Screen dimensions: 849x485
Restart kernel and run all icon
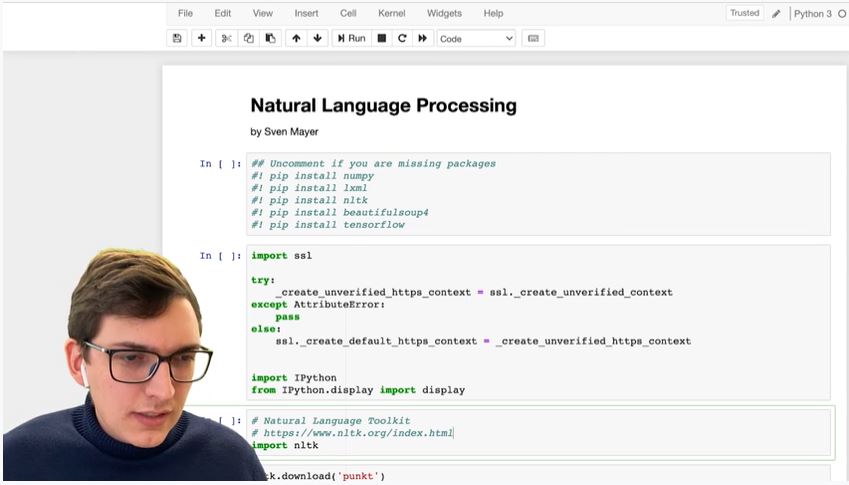pyautogui.click(x=423, y=38)
